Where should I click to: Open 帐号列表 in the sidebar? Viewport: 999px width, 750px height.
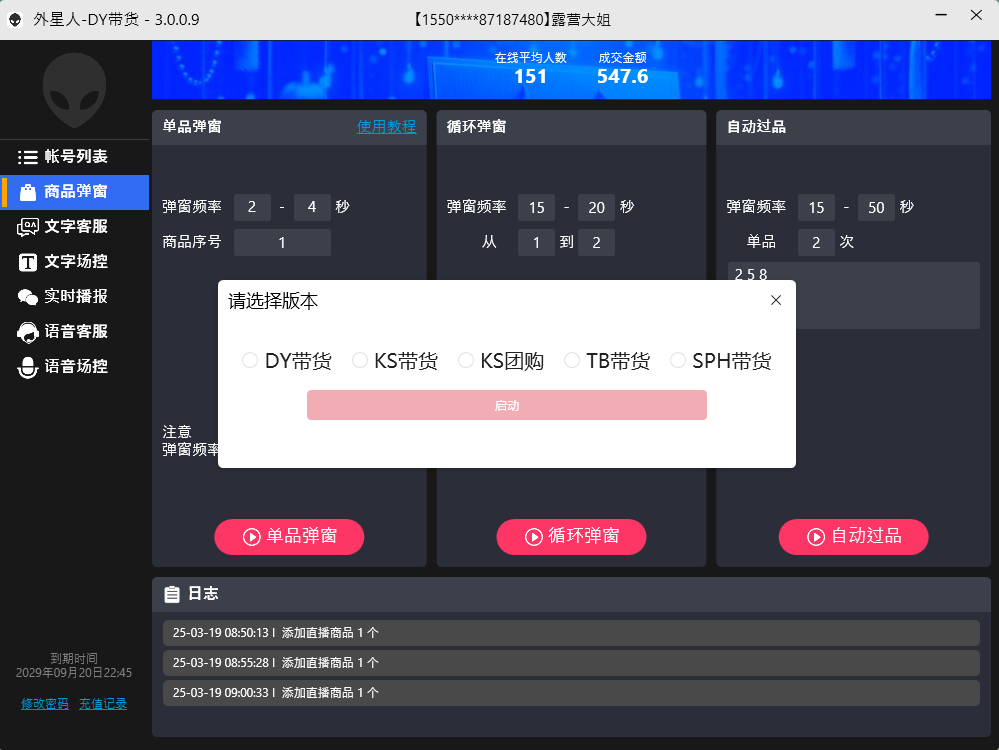tap(75, 157)
